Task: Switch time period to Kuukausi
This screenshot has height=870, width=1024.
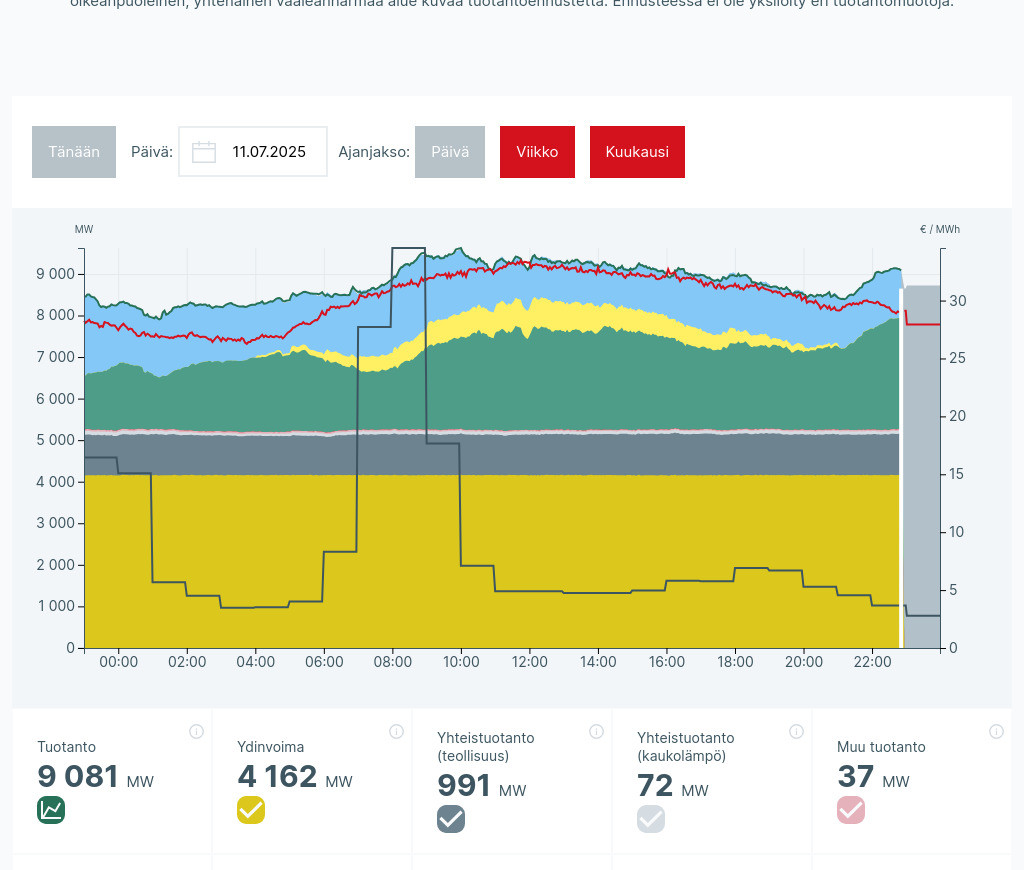Action: click(x=637, y=152)
